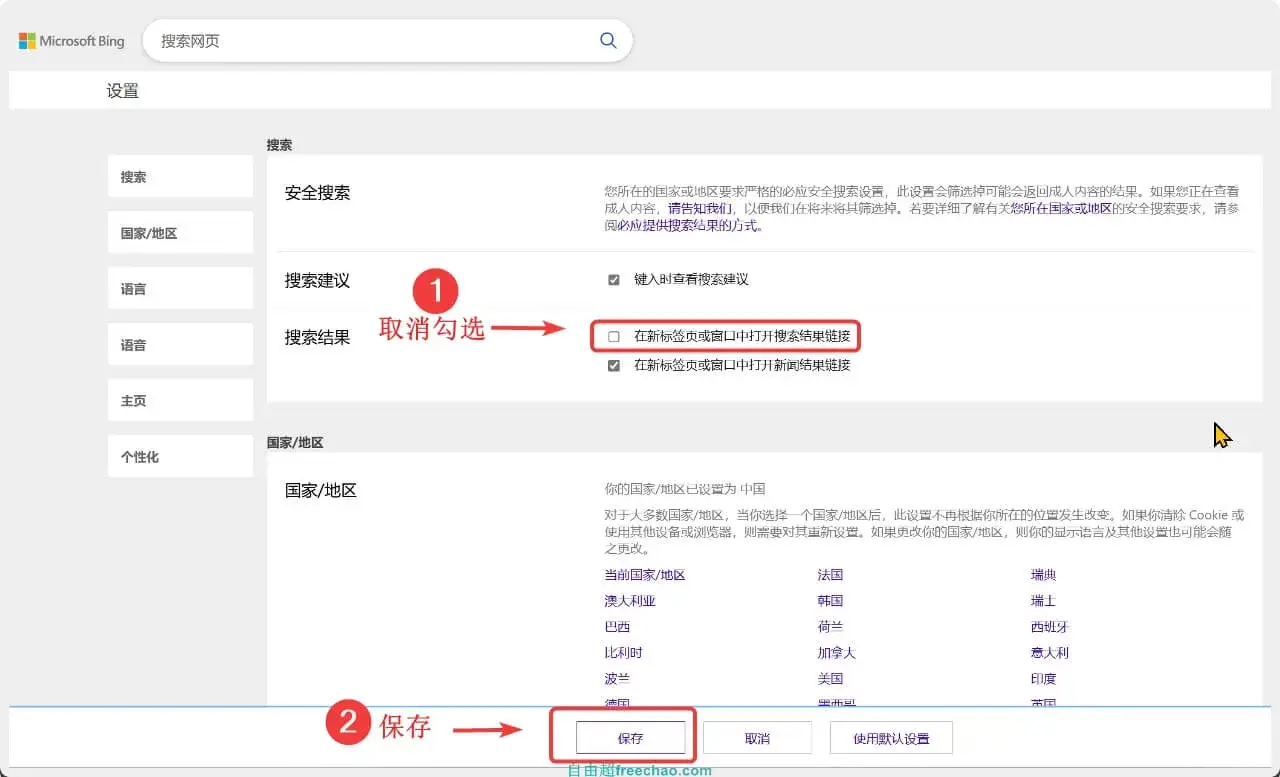
Task: Click the 搜索结果 row label
Action: tap(317, 338)
